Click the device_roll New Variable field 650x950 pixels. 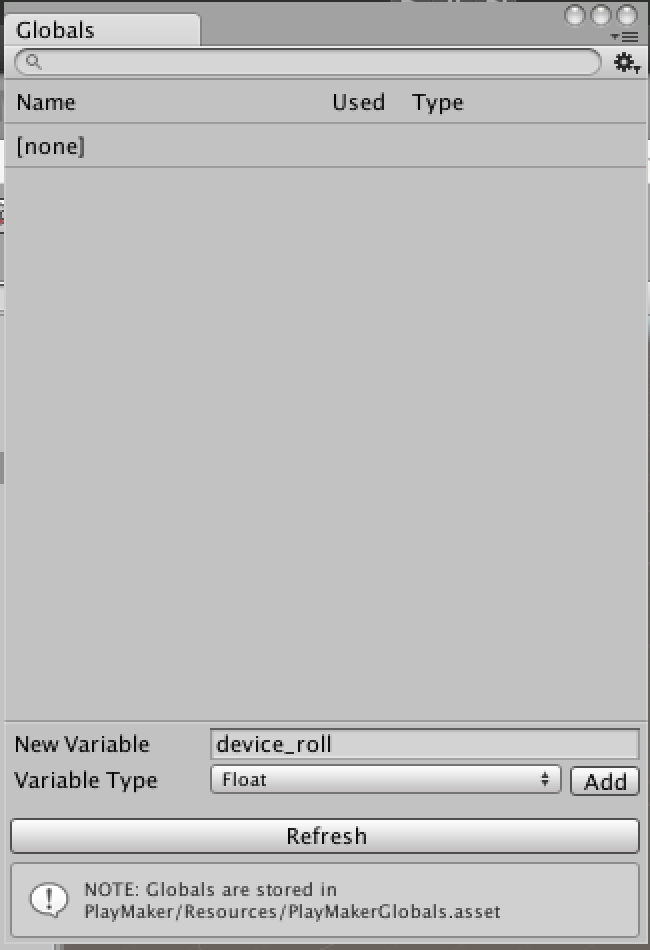coord(425,744)
